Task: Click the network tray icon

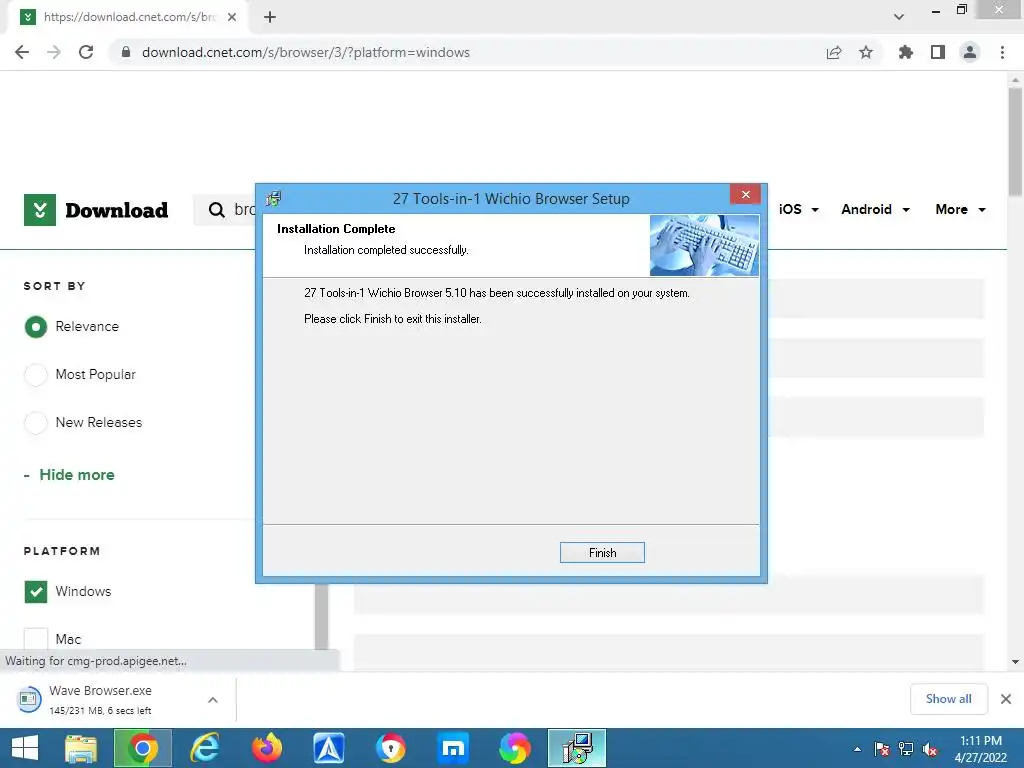Action: point(906,749)
